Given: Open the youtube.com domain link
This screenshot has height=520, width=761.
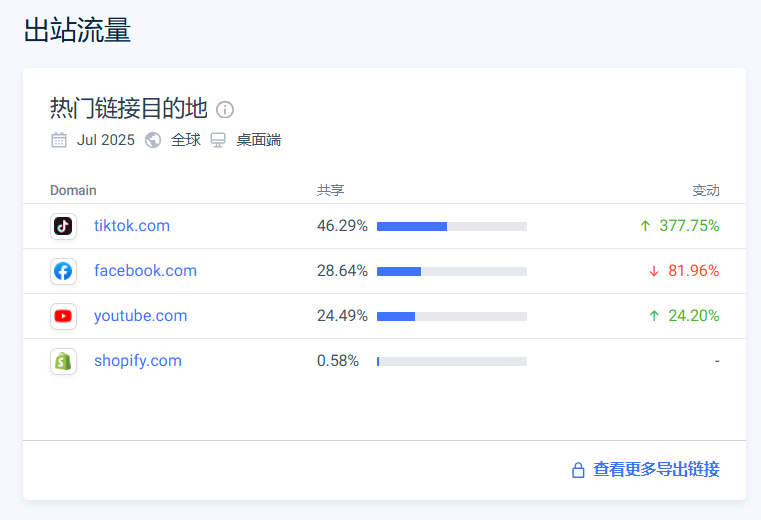Looking at the screenshot, I should tap(140, 316).
